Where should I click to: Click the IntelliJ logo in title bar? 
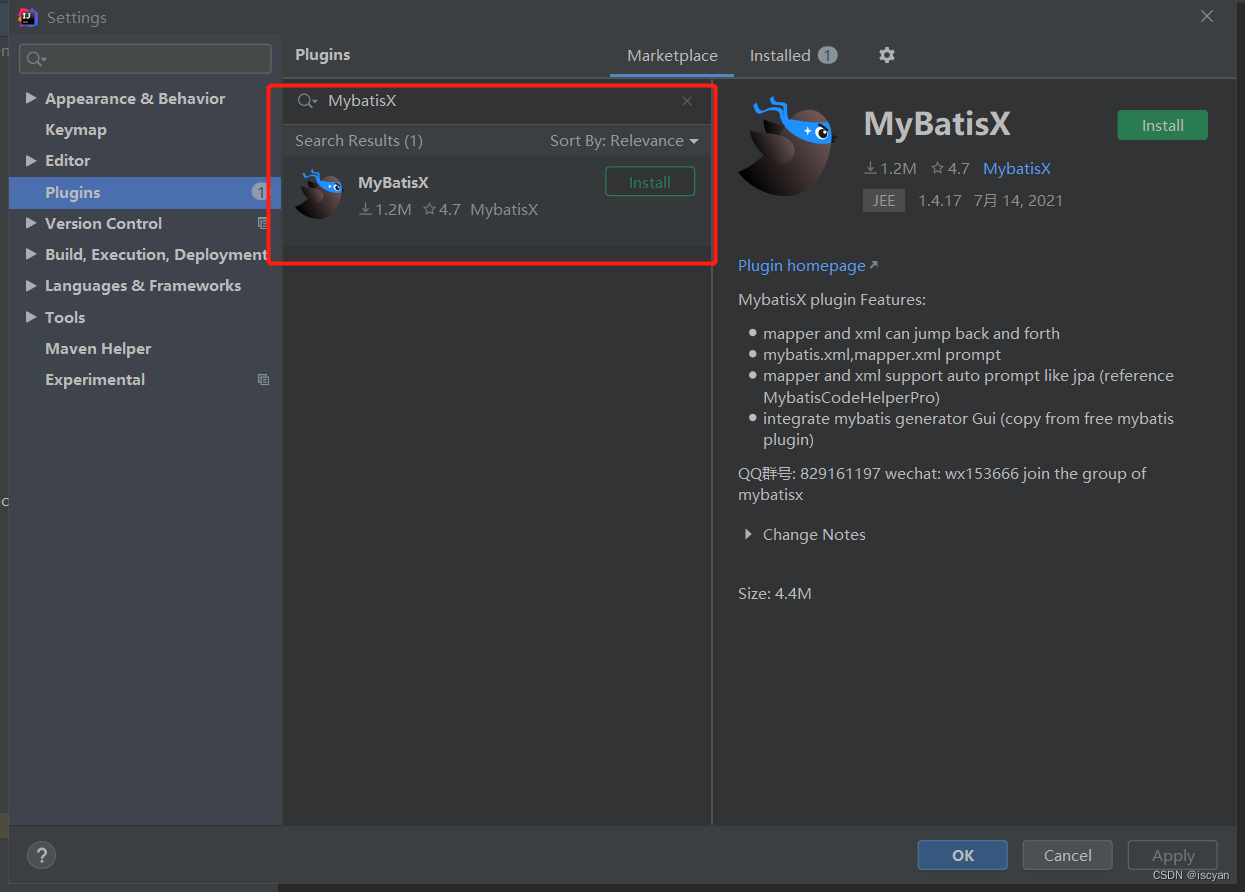tap(28, 17)
